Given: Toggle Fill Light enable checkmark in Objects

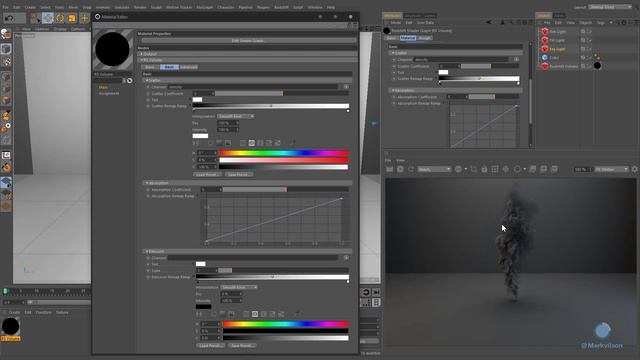Looking at the screenshot, I should [590, 40].
